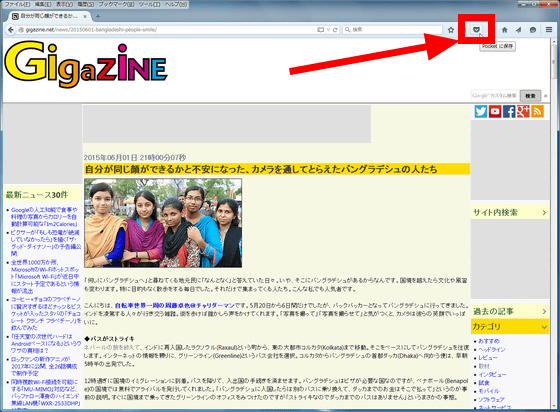Screen dimensions: 560x412
Task: Open the site identity globe icon
Action: (x=21, y=30)
